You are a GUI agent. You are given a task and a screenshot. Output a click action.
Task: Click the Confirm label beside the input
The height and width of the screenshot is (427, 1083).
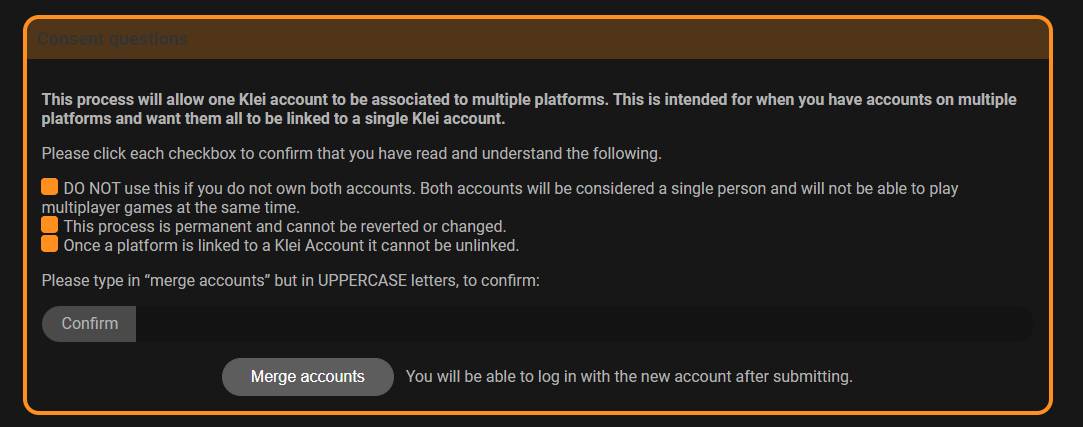pyautogui.click(x=89, y=324)
